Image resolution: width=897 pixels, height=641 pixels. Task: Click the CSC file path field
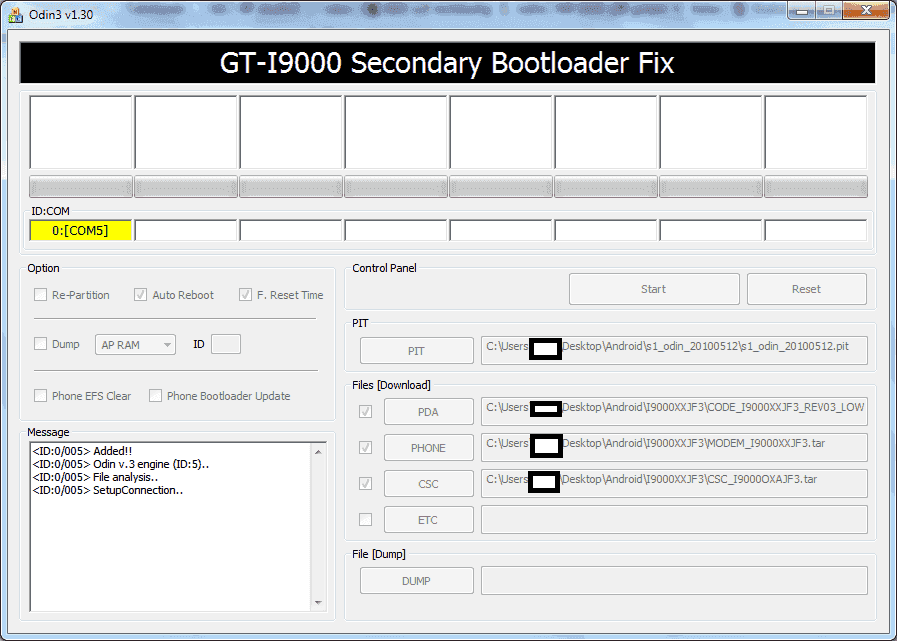coord(674,484)
